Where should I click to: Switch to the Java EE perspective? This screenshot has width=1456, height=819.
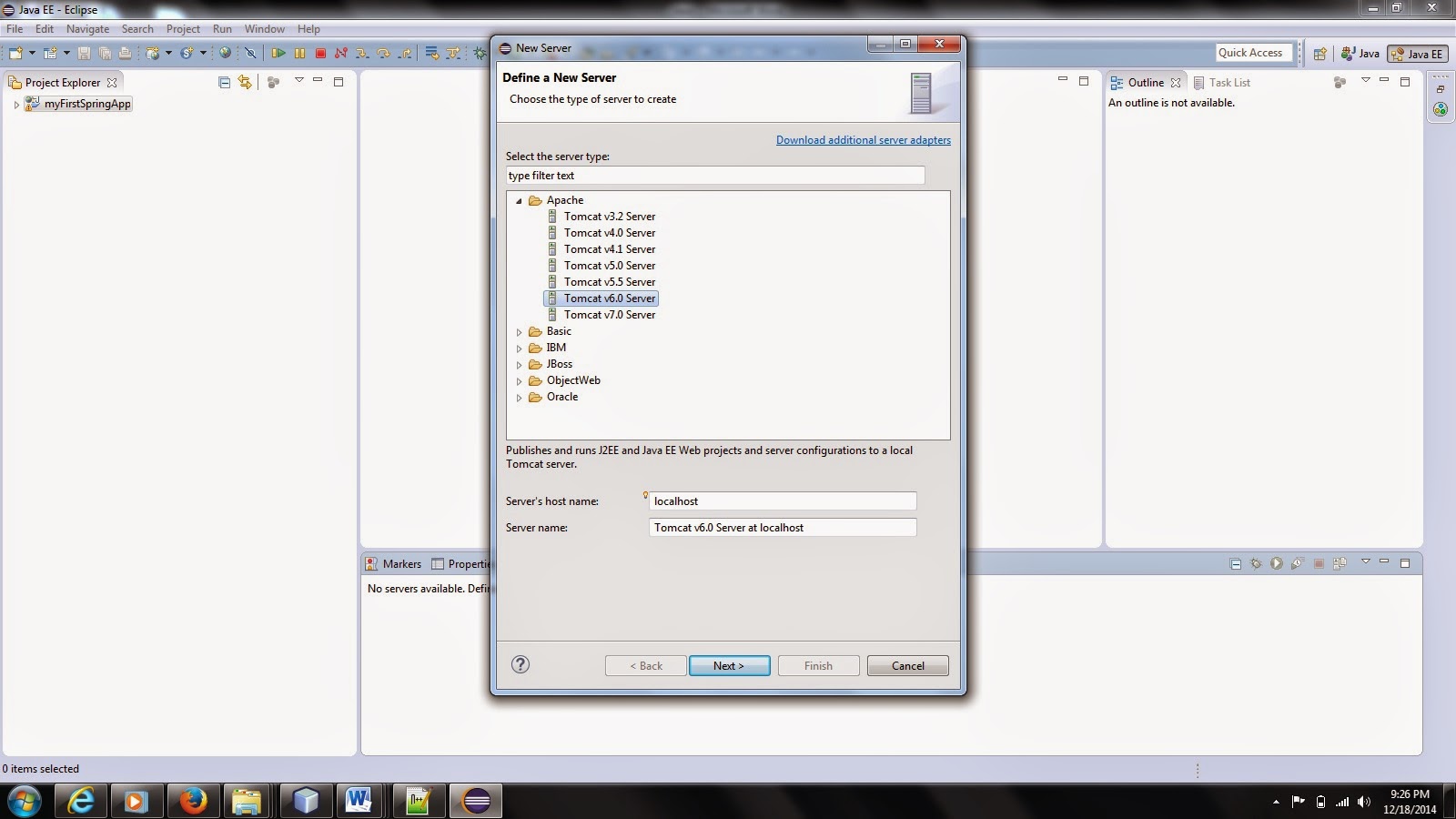point(1417,53)
